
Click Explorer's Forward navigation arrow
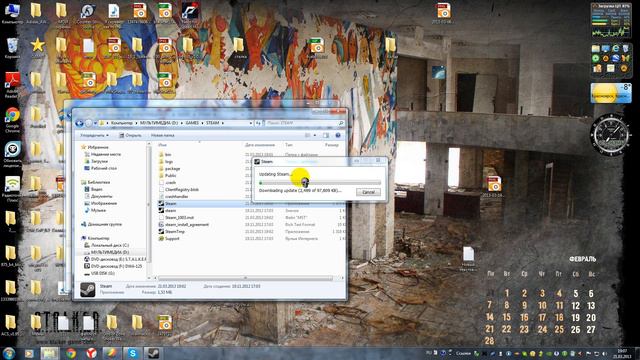(x=89, y=123)
